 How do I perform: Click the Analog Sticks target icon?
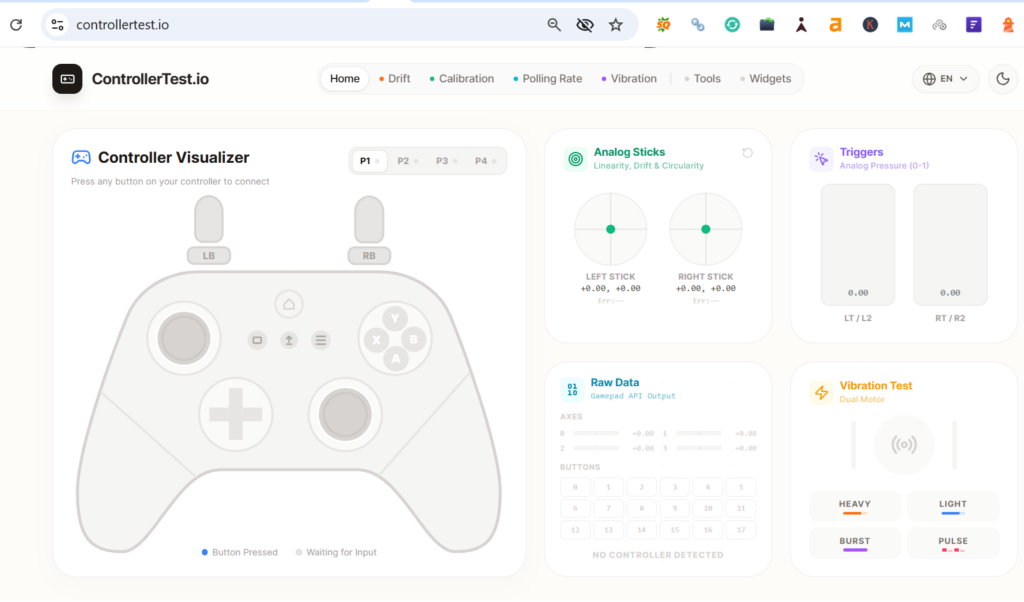575,159
